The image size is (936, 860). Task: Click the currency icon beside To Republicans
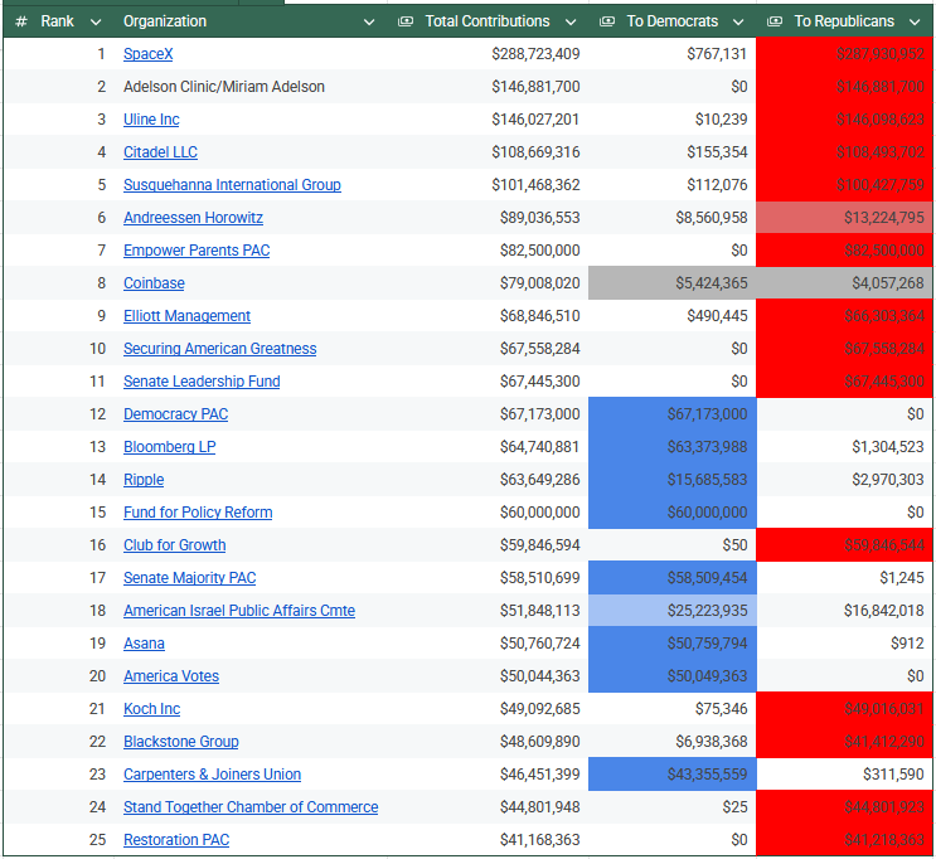(x=775, y=21)
